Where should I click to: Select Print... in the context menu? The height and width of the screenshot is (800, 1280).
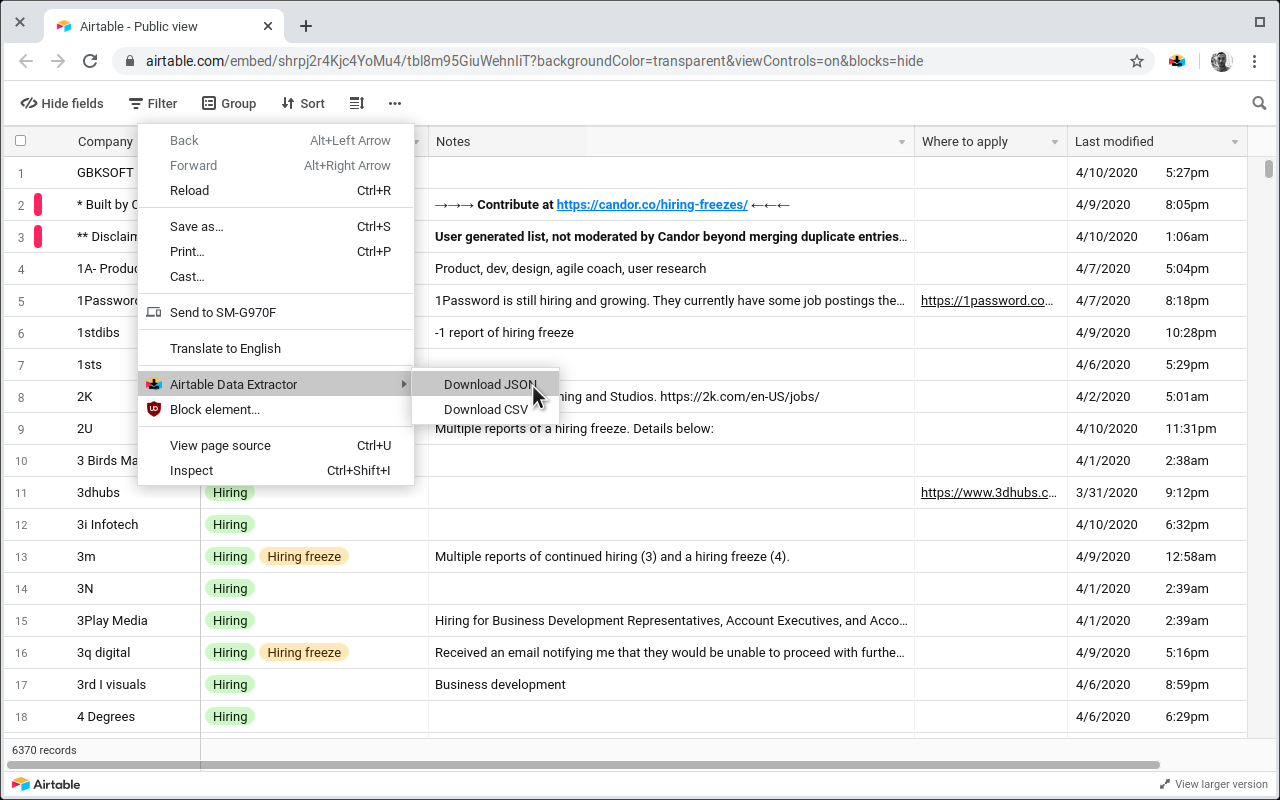[x=276, y=251]
